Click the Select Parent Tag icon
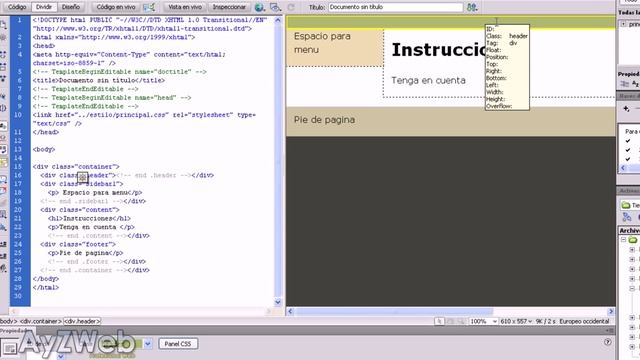The width and height of the screenshot is (640, 360). [3, 96]
